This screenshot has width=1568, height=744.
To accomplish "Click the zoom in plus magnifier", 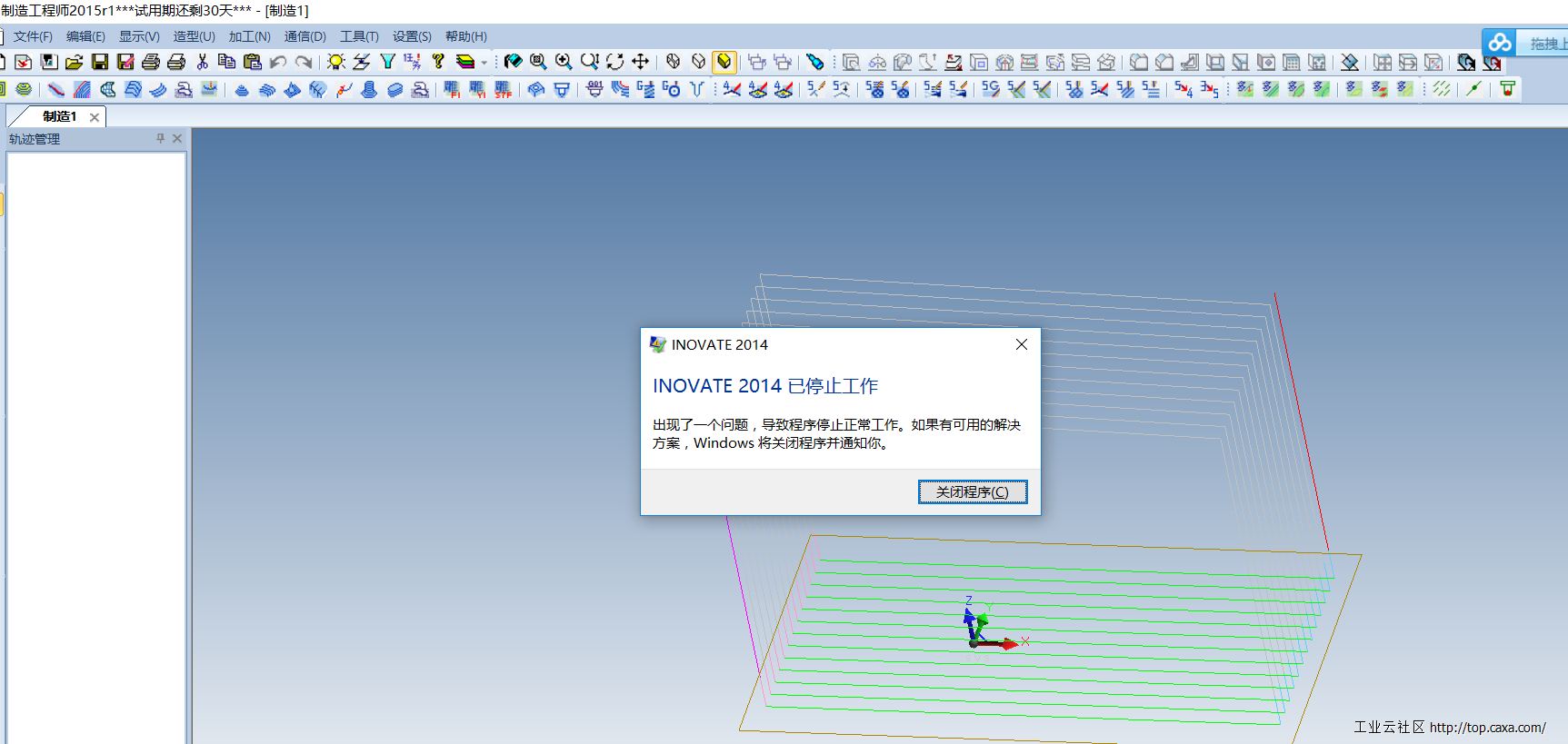I will (x=564, y=62).
